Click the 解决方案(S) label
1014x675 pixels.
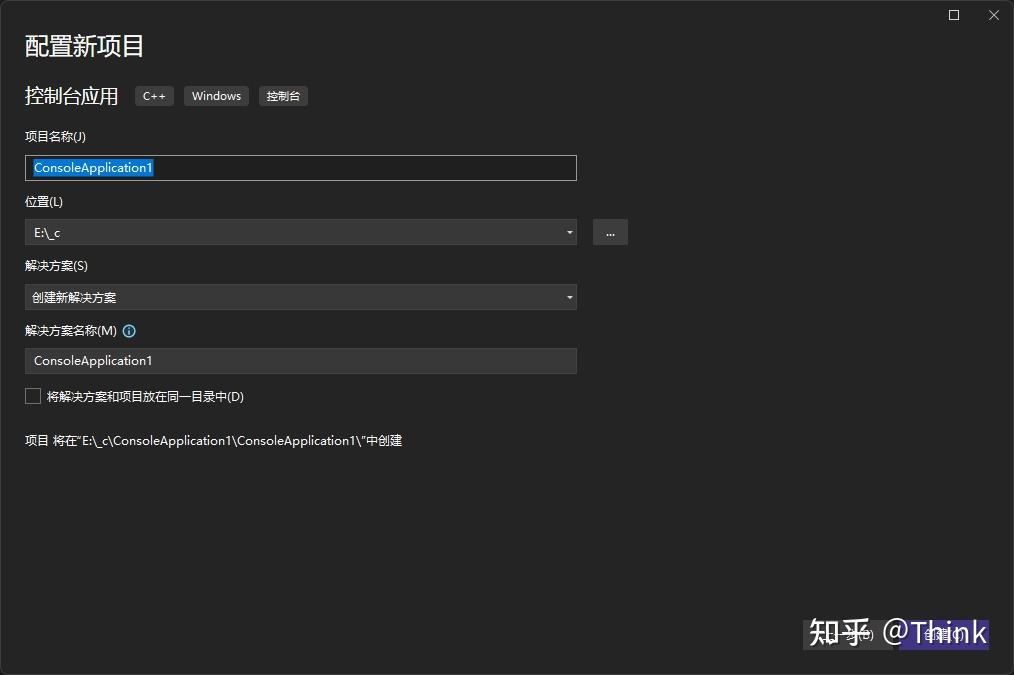point(56,266)
